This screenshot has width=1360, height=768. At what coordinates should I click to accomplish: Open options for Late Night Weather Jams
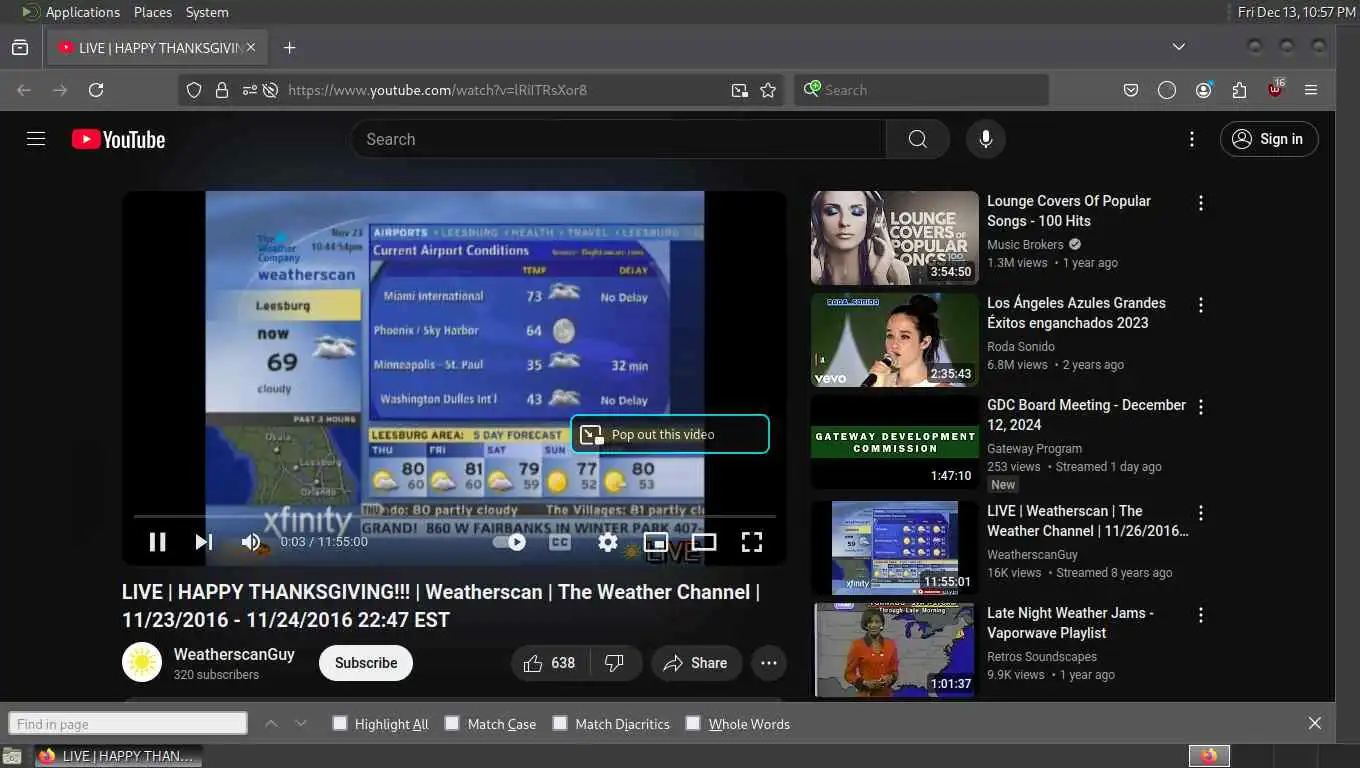(x=1201, y=615)
